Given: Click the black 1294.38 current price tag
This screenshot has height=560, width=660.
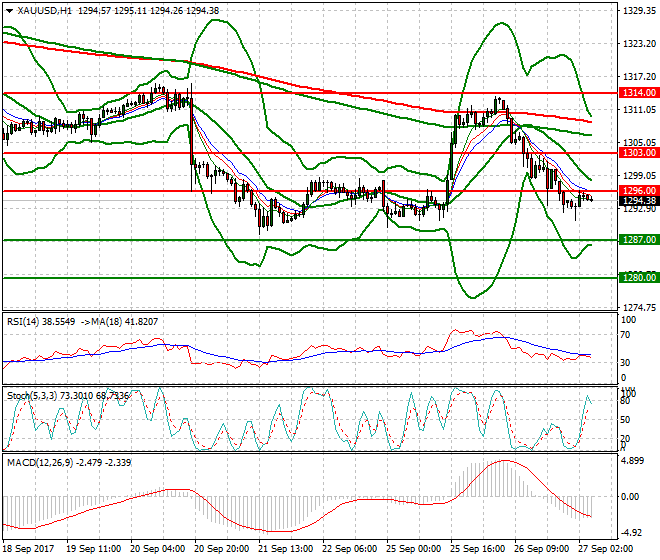Looking at the screenshot, I should coord(639,200).
